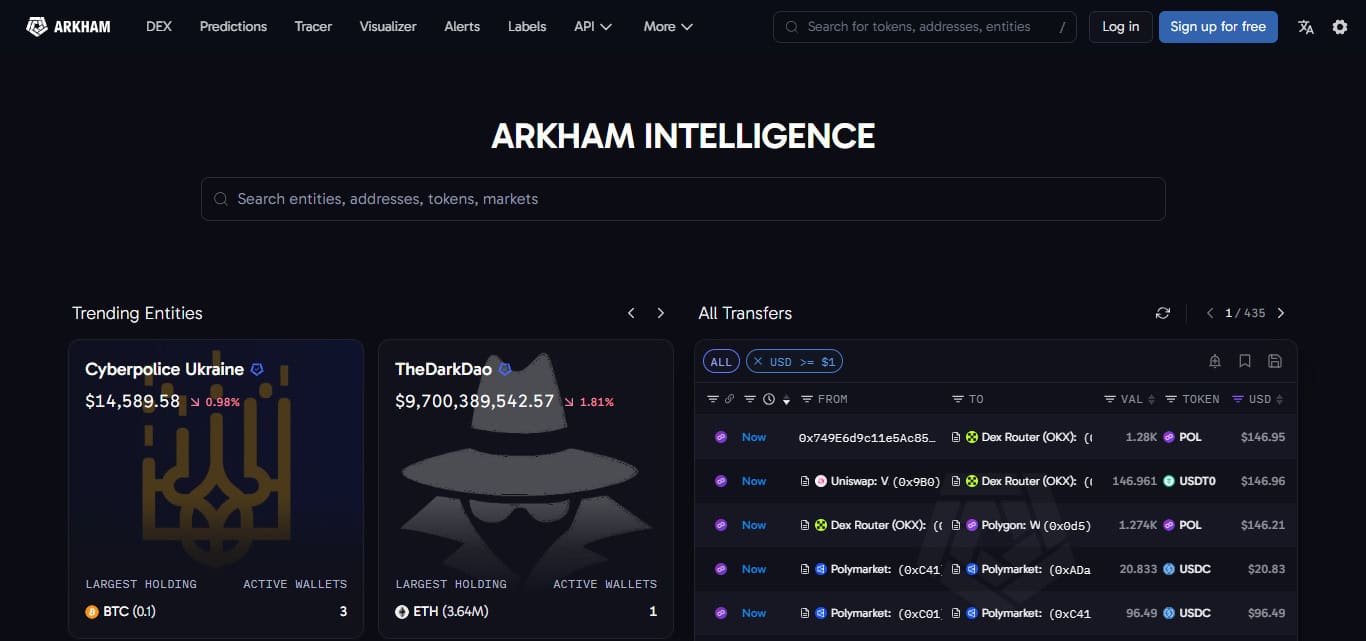
Task: Click the Log in button
Action: coord(1120,27)
